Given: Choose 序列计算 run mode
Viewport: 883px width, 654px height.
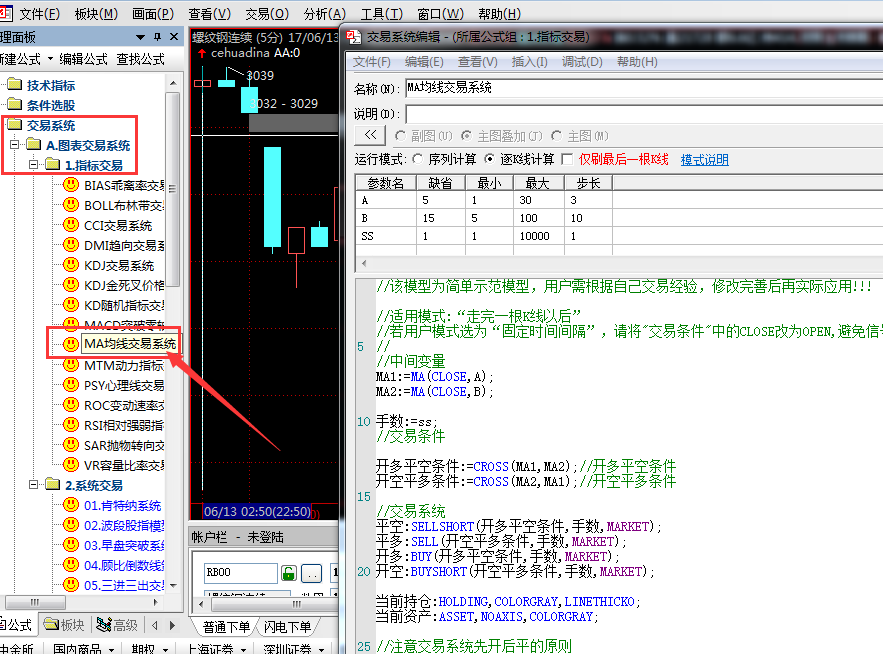Looking at the screenshot, I should click(418, 159).
